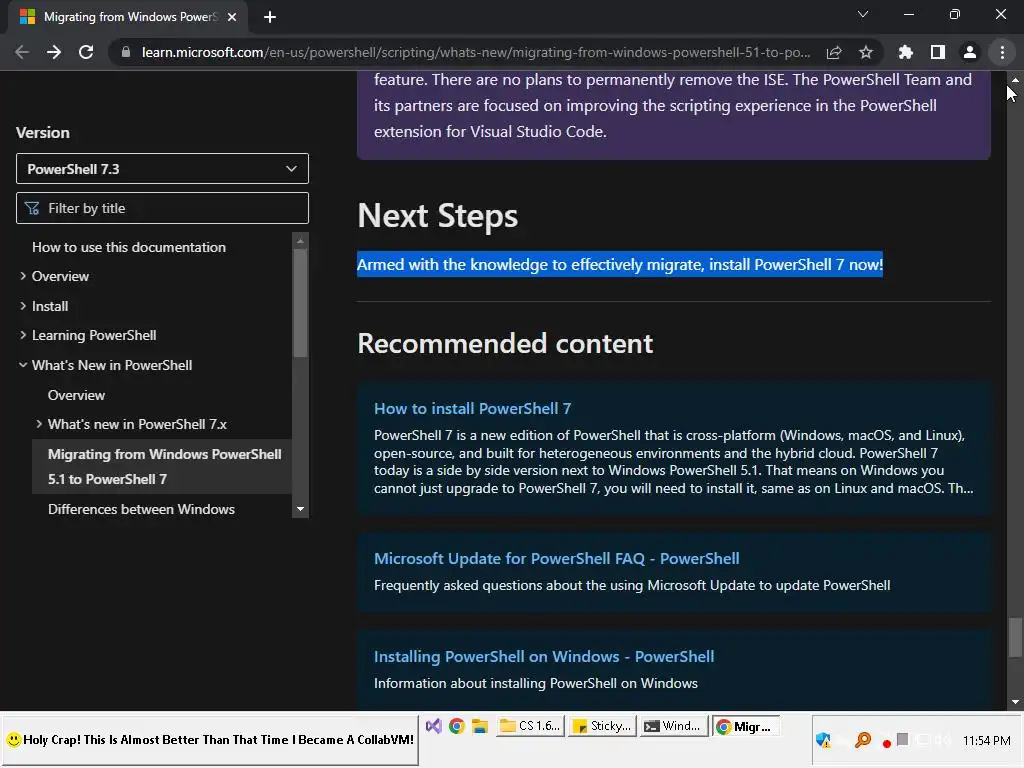1024x768 pixels.
Task: Switch to the CS 1.6 folder window
Action: 529,726
